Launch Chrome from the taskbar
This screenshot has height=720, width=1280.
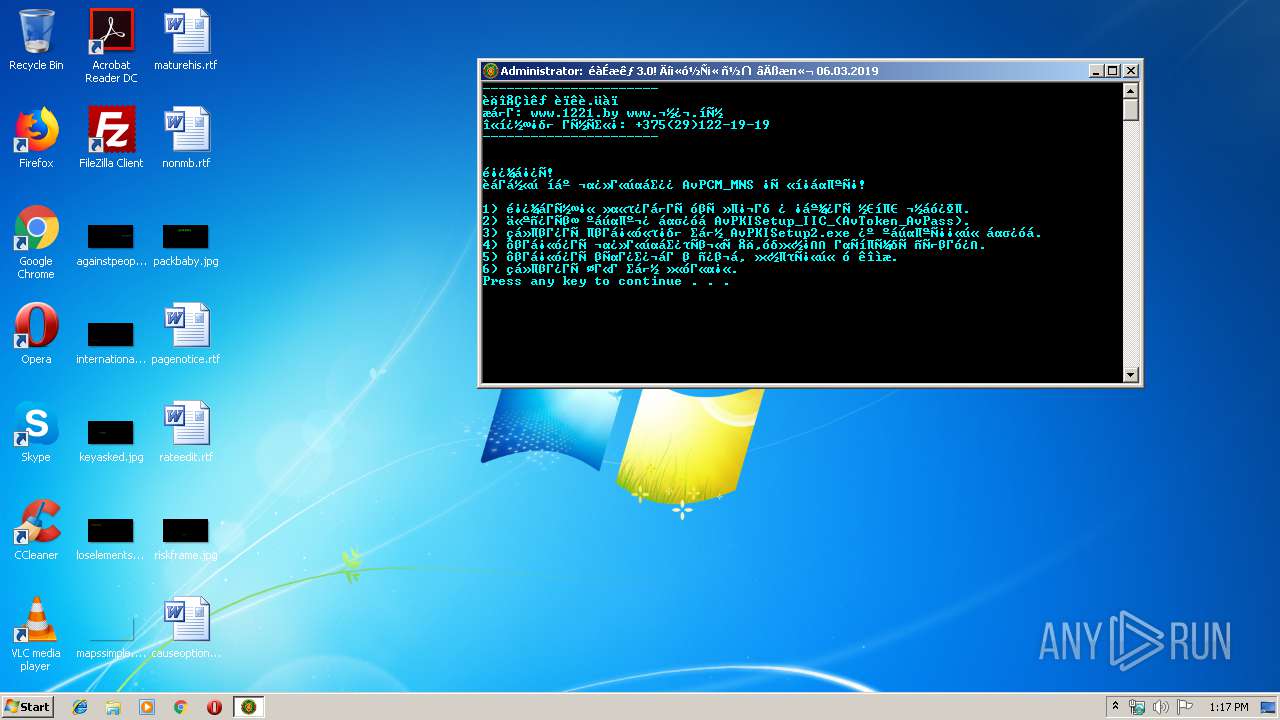(x=181, y=707)
